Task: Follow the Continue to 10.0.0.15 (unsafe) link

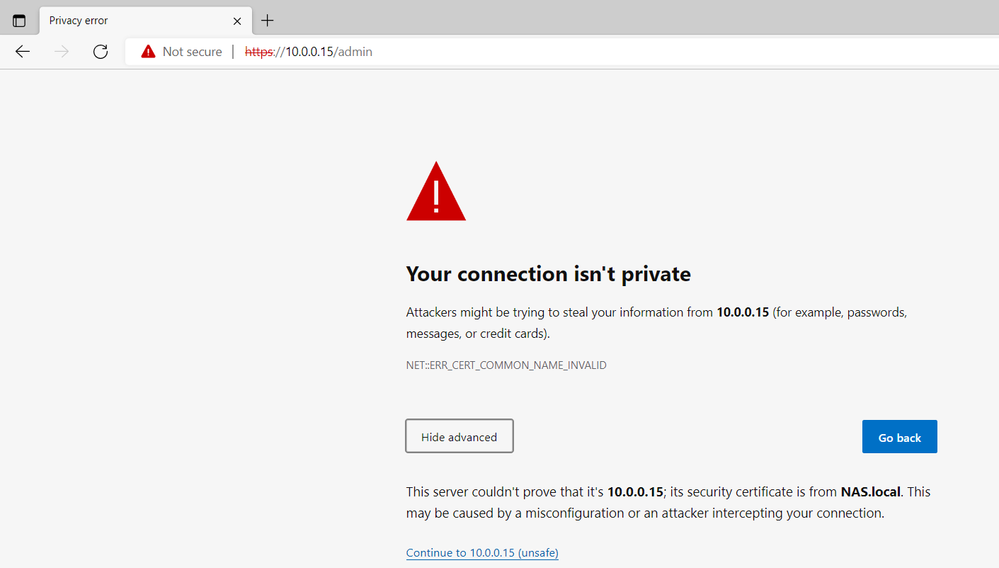Action: pos(482,553)
